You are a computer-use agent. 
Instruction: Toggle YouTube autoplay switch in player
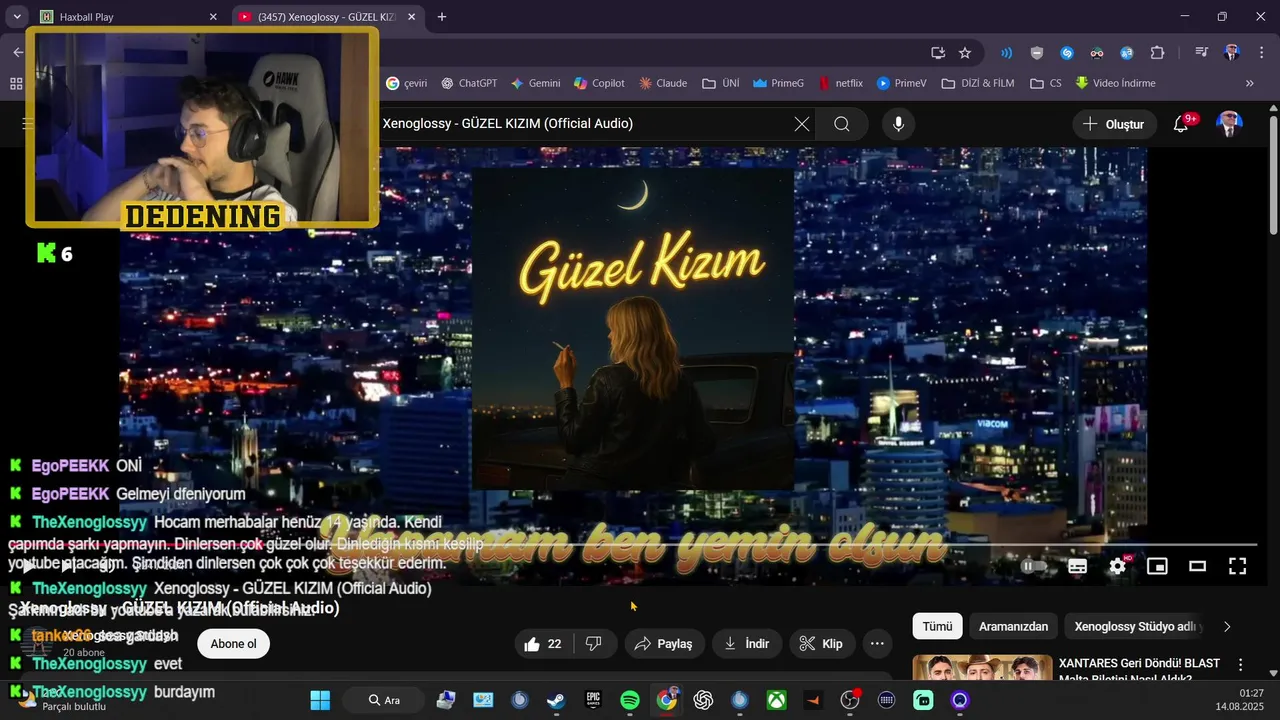coord(1034,566)
